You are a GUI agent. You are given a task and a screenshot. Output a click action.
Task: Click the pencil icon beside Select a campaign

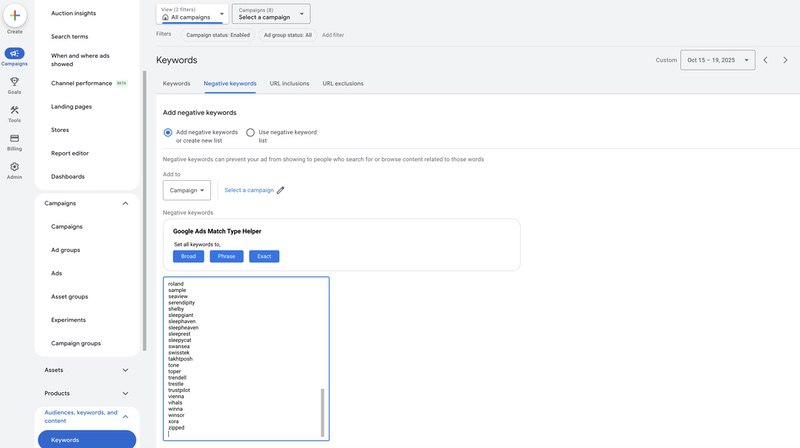tap(281, 190)
